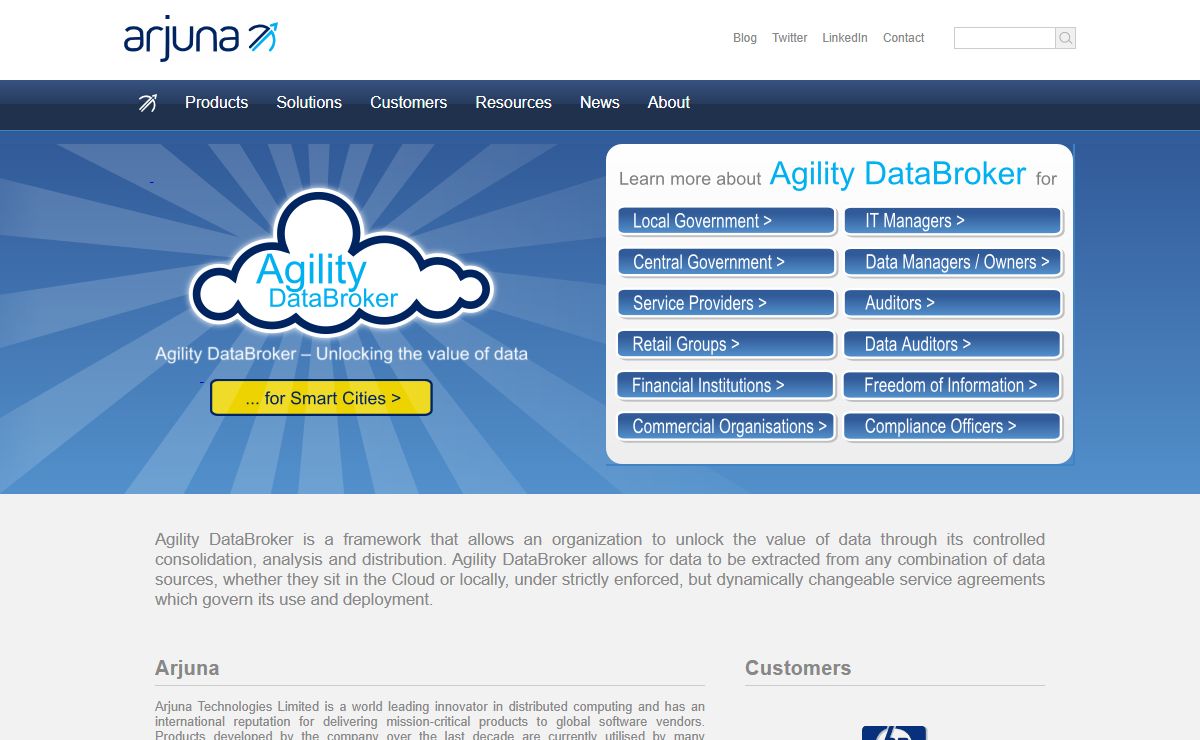Click the arrow home icon in navigation bar

pos(148,102)
